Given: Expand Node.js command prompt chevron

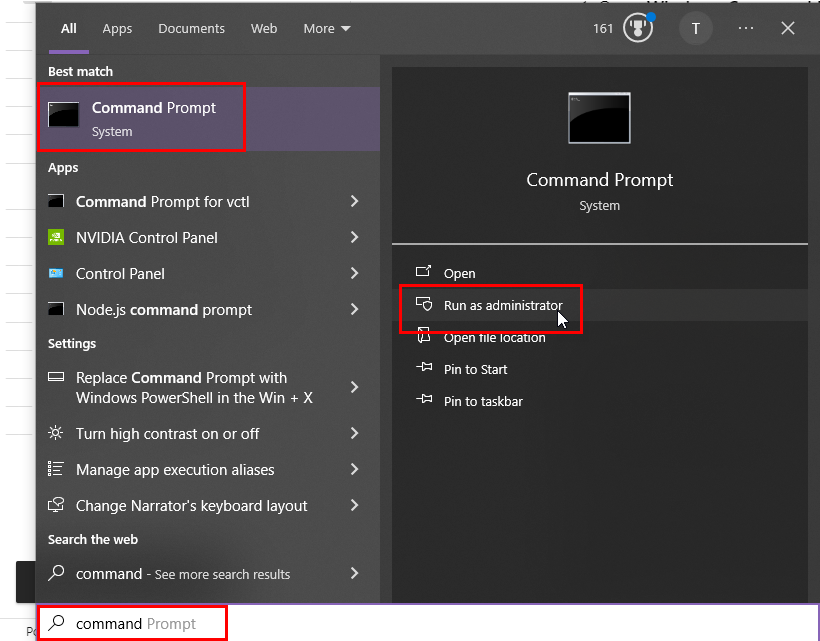Looking at the screenshot, I should pos(355,310).
